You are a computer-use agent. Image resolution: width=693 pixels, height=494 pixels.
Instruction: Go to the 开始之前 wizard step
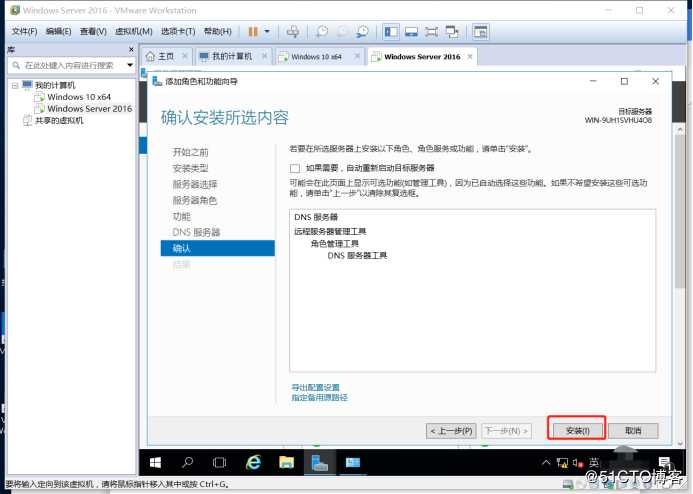coord(190,152)
